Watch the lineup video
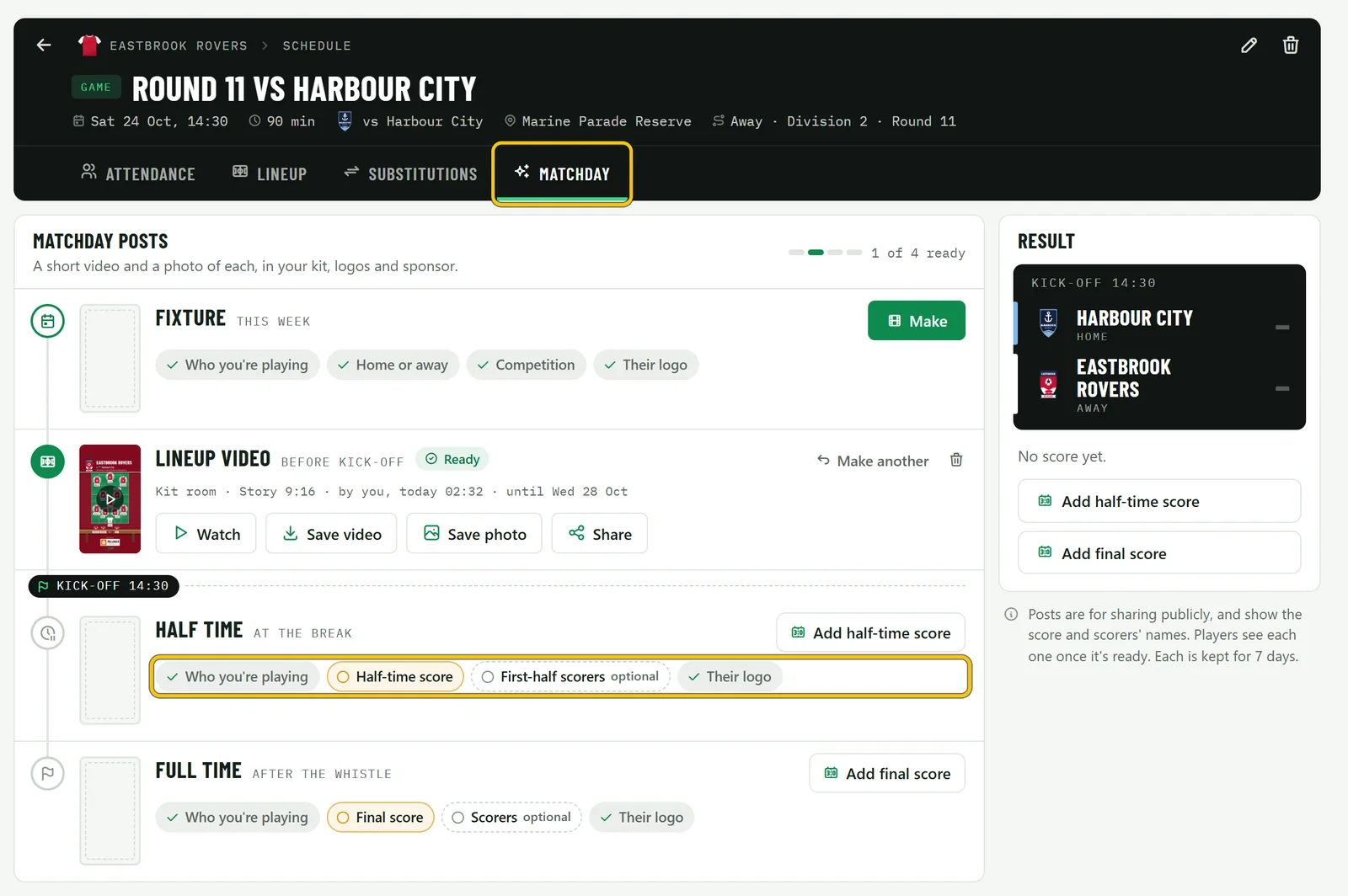Screen dimensions: 1348x896 (x=206, y=534)
